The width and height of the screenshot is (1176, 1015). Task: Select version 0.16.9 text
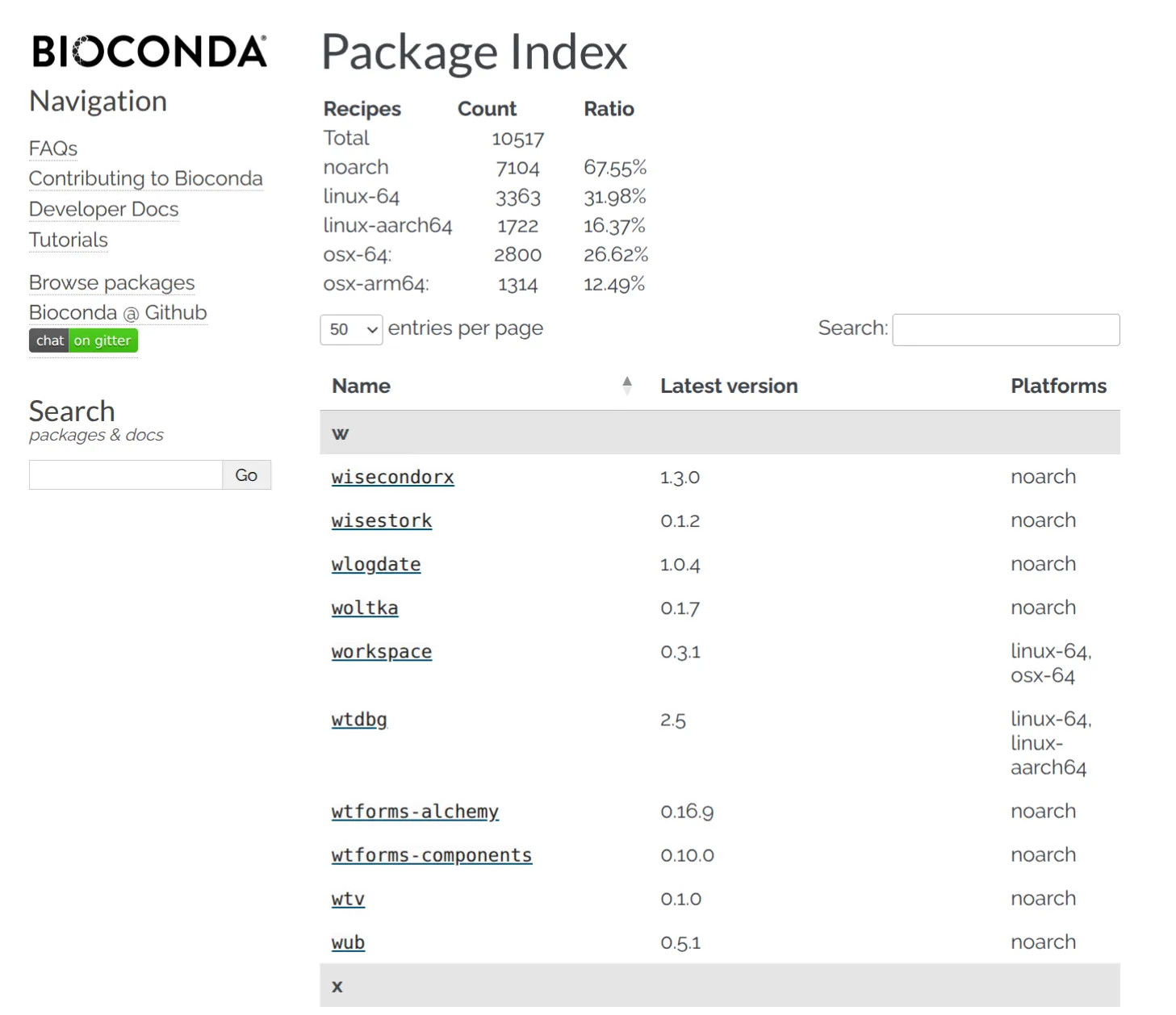[687, 811]
